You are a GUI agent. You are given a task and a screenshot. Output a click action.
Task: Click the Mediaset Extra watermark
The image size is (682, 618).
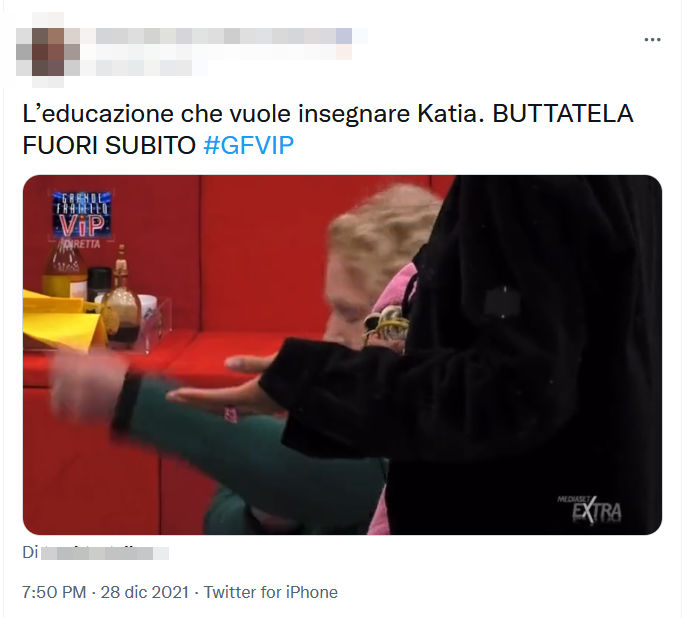click(x=589, y=508)
